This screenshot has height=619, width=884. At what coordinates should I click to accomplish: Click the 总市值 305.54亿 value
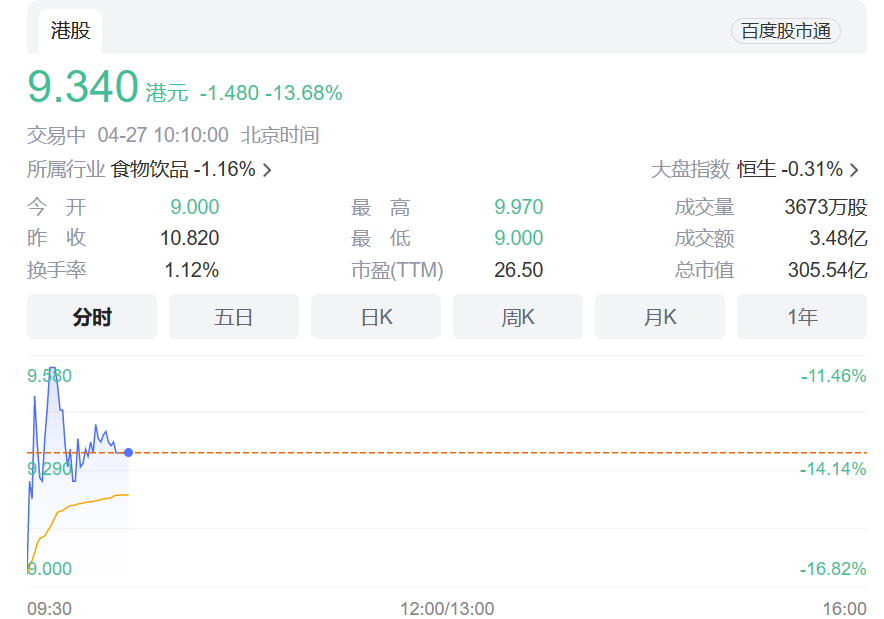tap(827, 270)
